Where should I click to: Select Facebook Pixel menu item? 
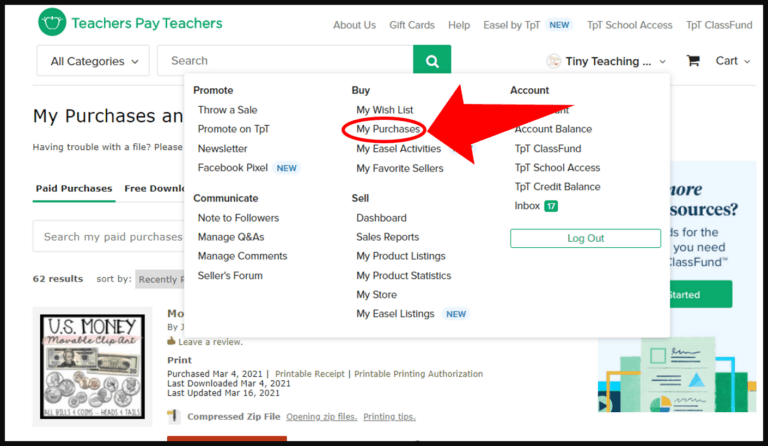(233, 167)
